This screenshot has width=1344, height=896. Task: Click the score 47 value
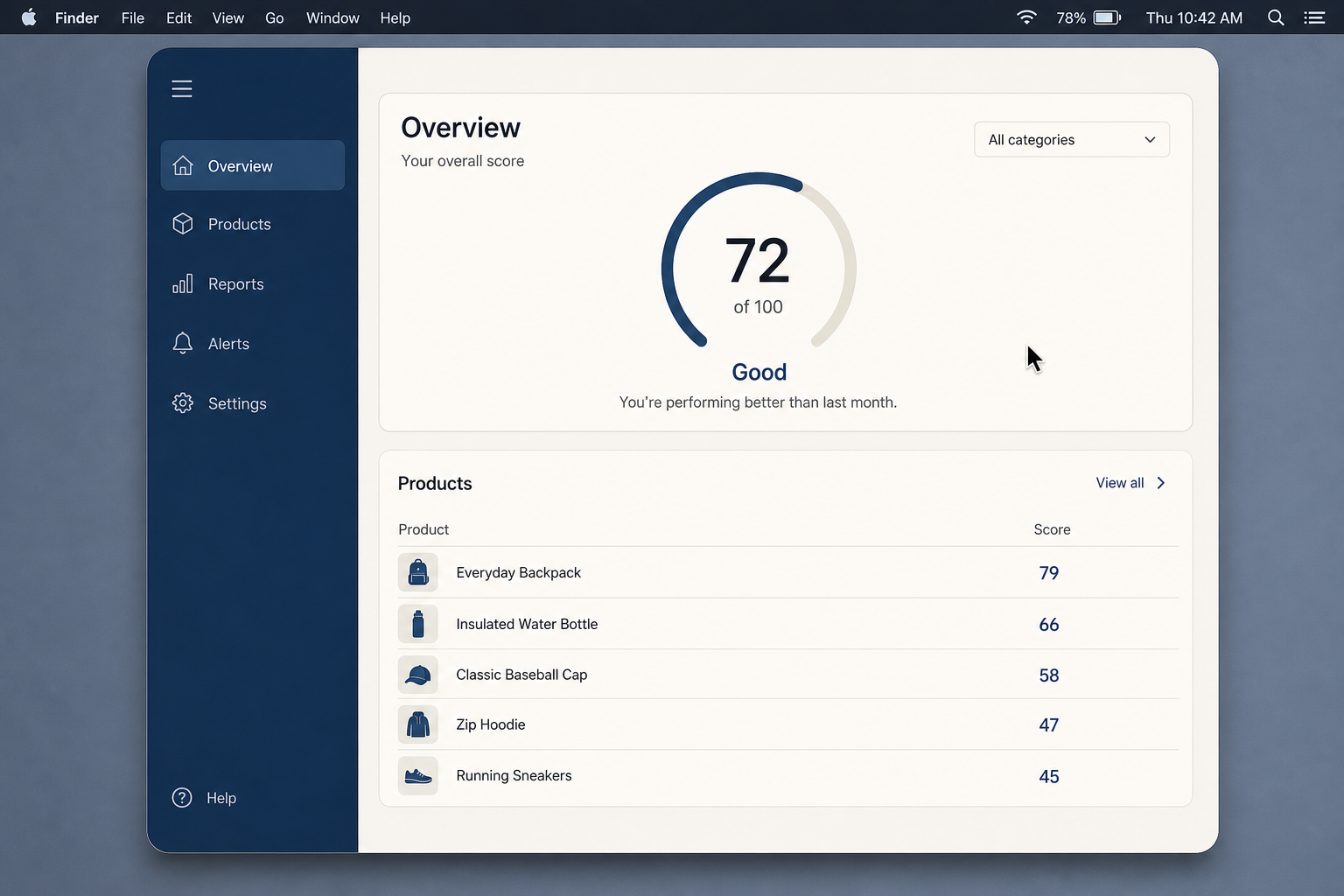pos(1049,725)
